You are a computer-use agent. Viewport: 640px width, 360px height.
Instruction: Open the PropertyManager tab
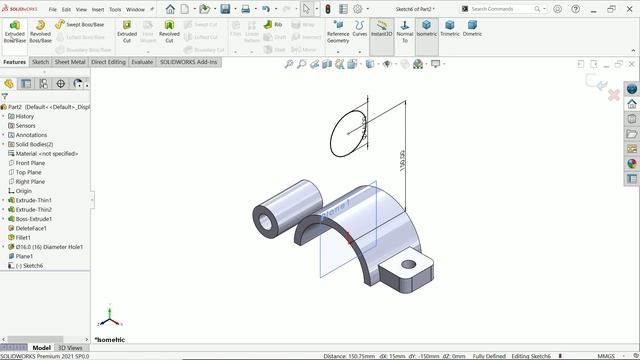(x=26, y=84)
